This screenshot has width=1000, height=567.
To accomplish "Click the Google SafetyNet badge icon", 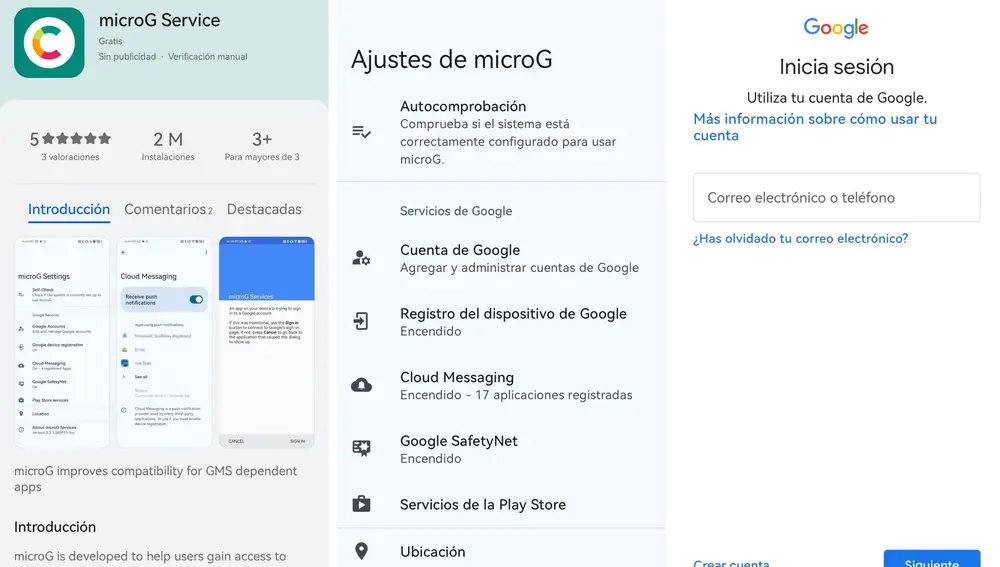I will [x=362, y=448].
